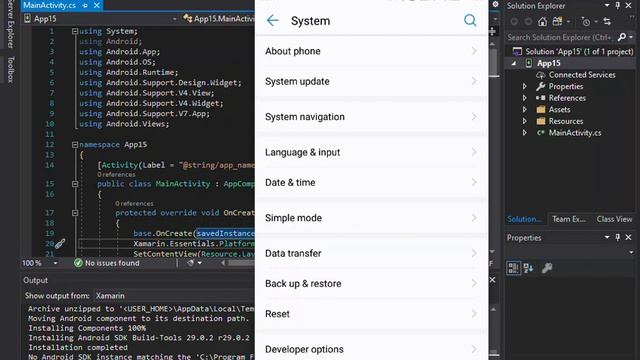The height and width of the screenshot is (360, 640).
Task: Close the Properties panel
Action: click(629, 238)
